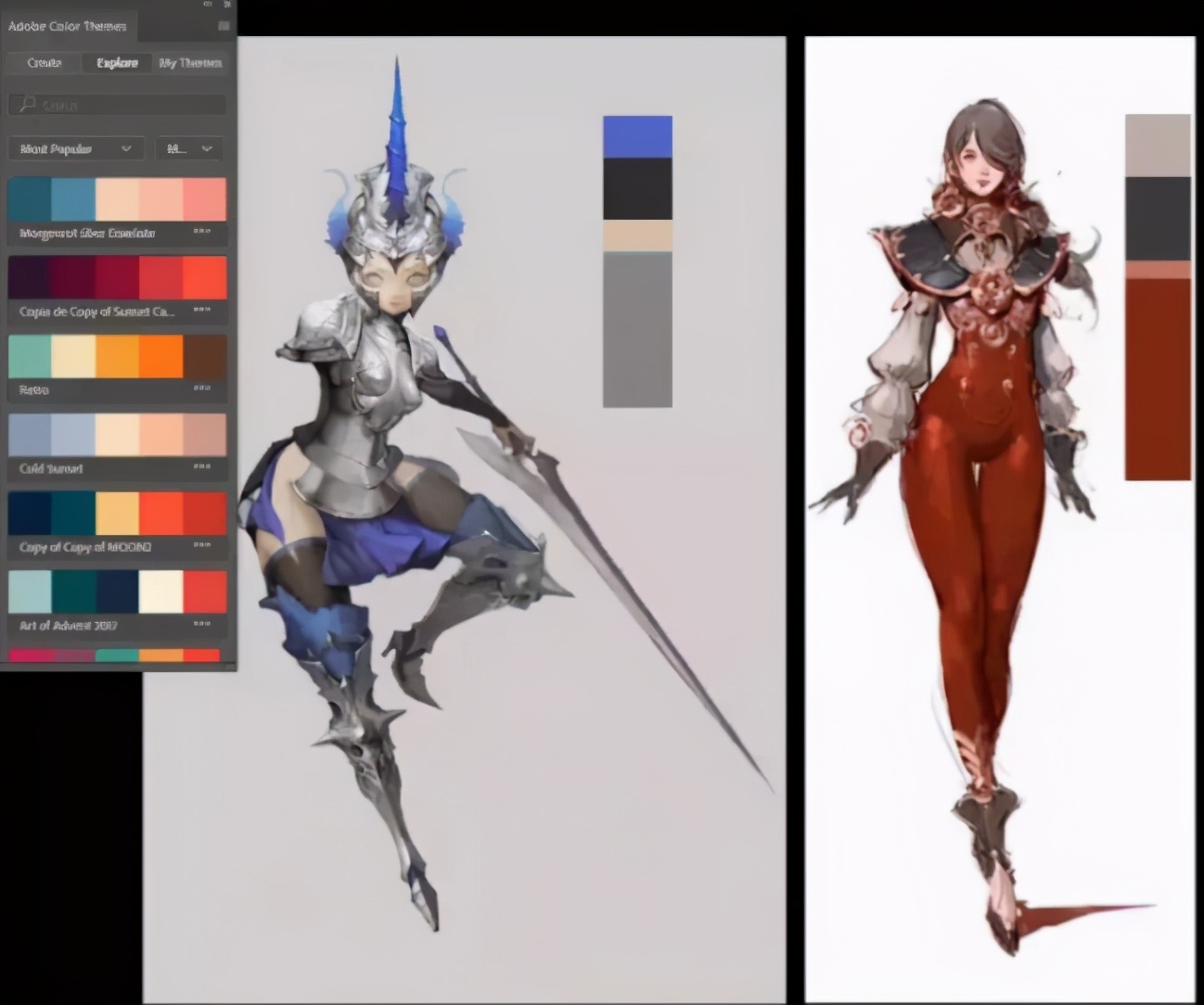1204x1005 pixels.
Task: Pick the bright orange swatch in Retro theme
Action: click(160, 356)
